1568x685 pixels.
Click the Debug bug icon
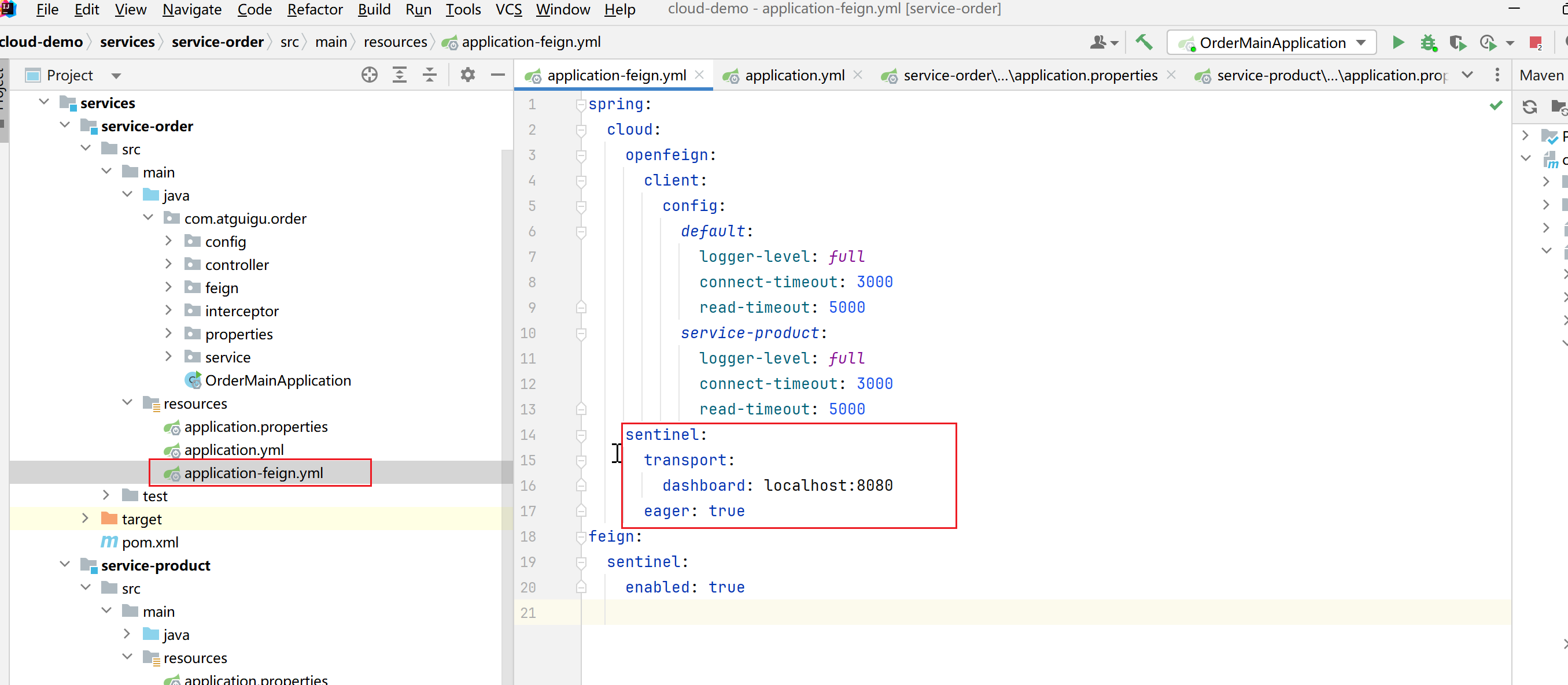1428,43
